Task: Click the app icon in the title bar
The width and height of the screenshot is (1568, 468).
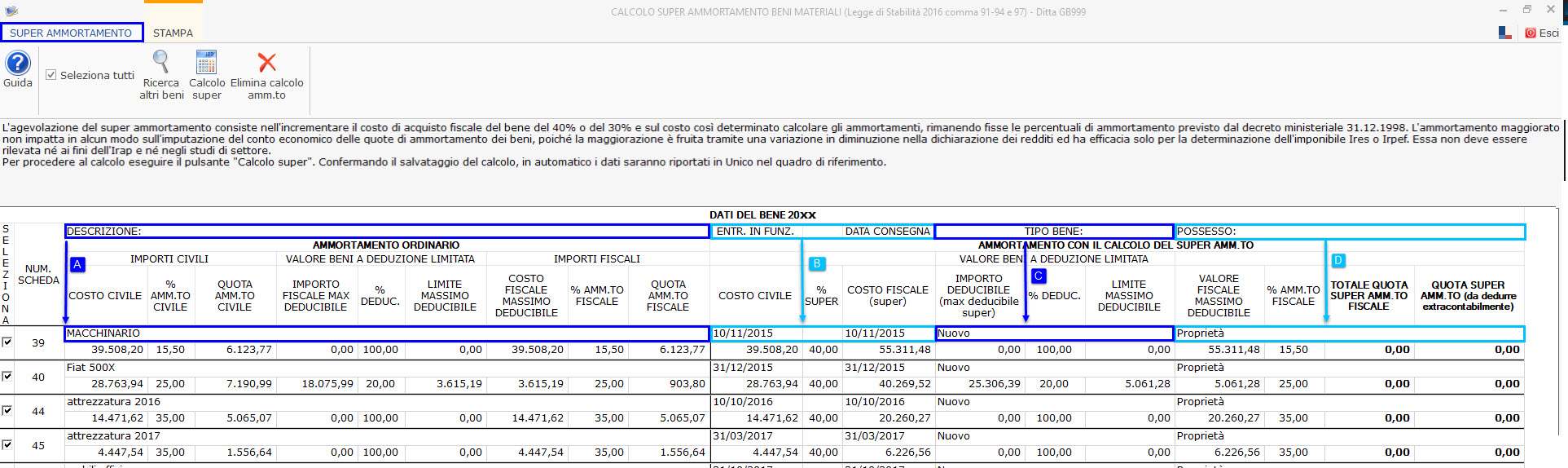Action: pos(11,11)
